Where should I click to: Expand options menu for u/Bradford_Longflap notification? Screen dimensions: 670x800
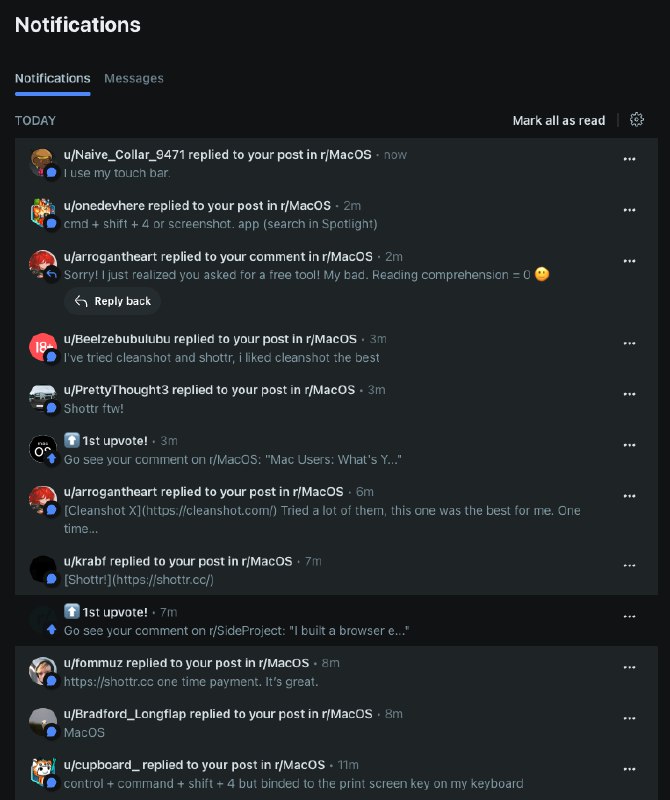coord(629,718)
